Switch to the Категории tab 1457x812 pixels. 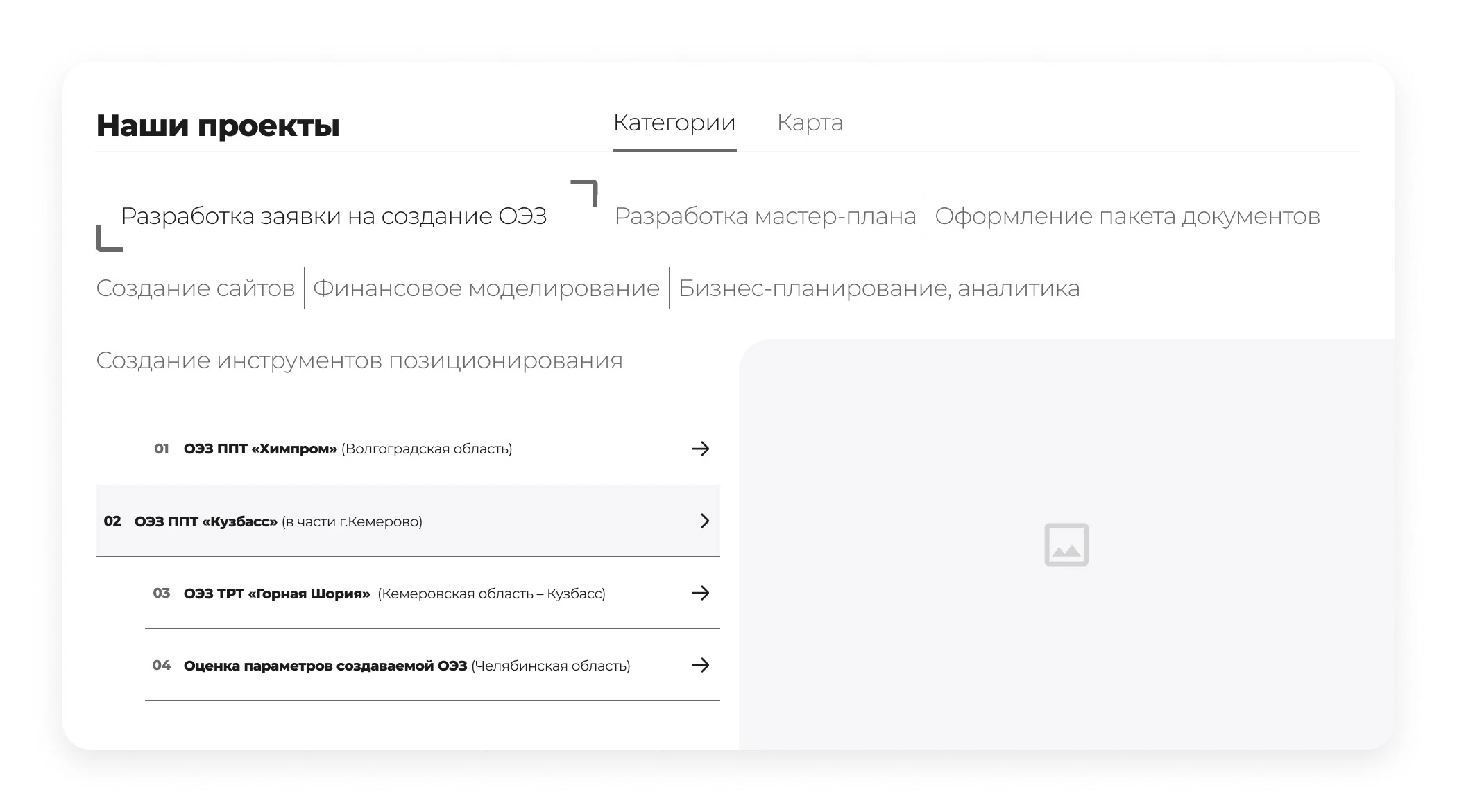pyautogui.click(x=674, y=123)
